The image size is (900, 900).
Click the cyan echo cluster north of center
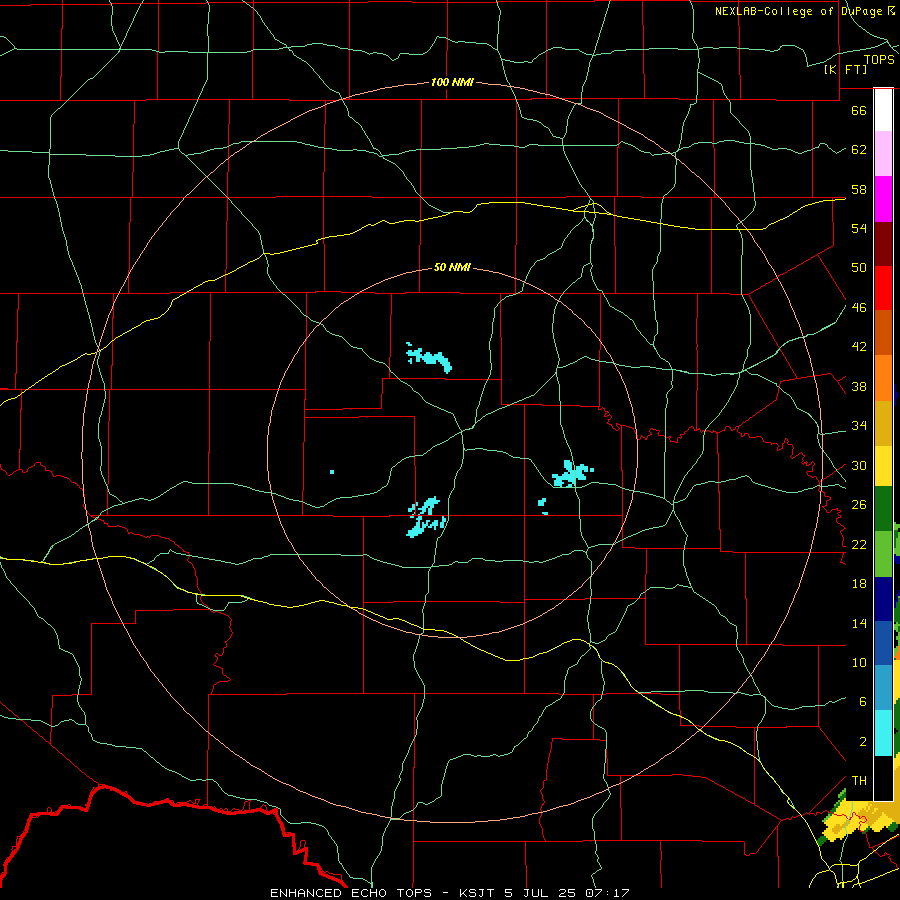429,358
